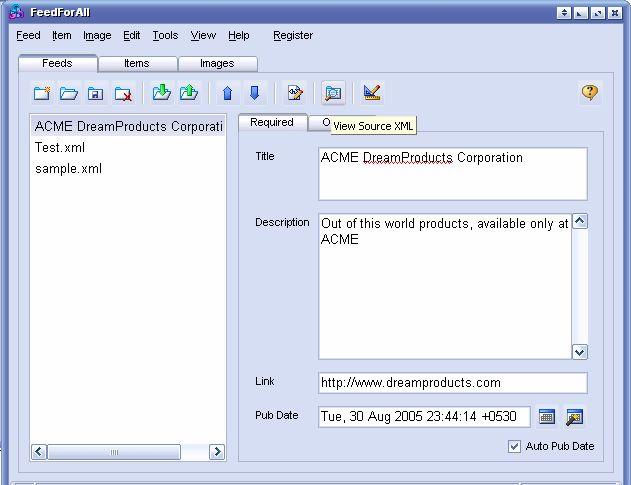Uncheck the Auto Pub Date checkbox
This screenshot has width=631, height=485.
pyautogui.click(x=515, y=446)
